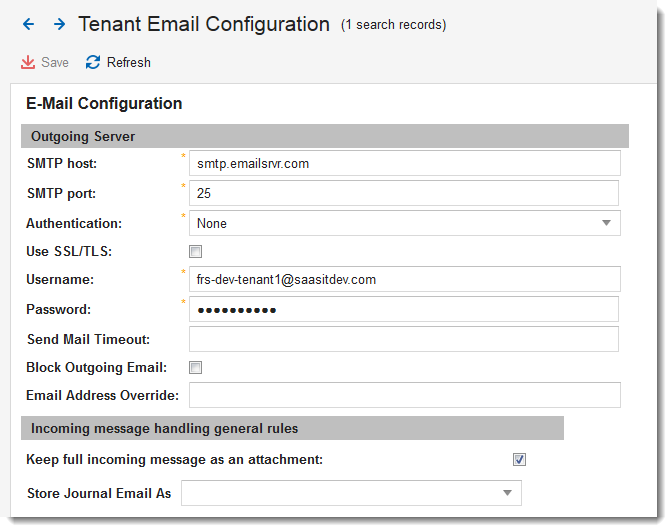
Task: Click the Refresh label in toolbar
Action: click(129, 63)
